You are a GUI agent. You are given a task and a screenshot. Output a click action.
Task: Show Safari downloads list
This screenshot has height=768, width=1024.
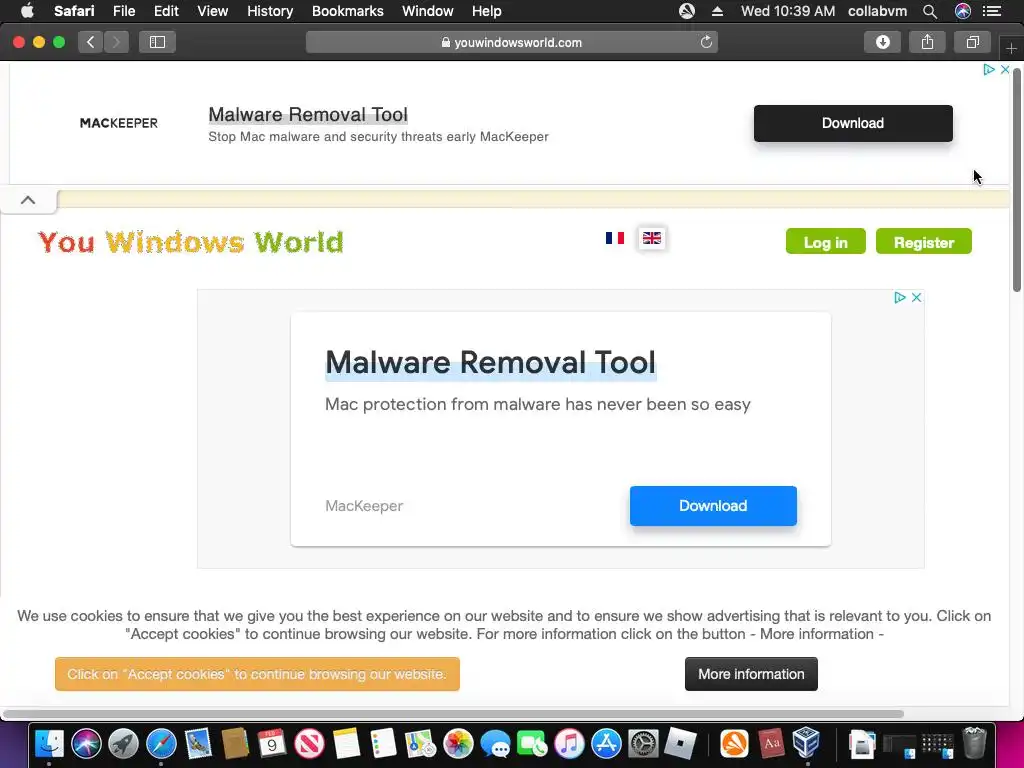pyautogui.click(x=882, y=42)
